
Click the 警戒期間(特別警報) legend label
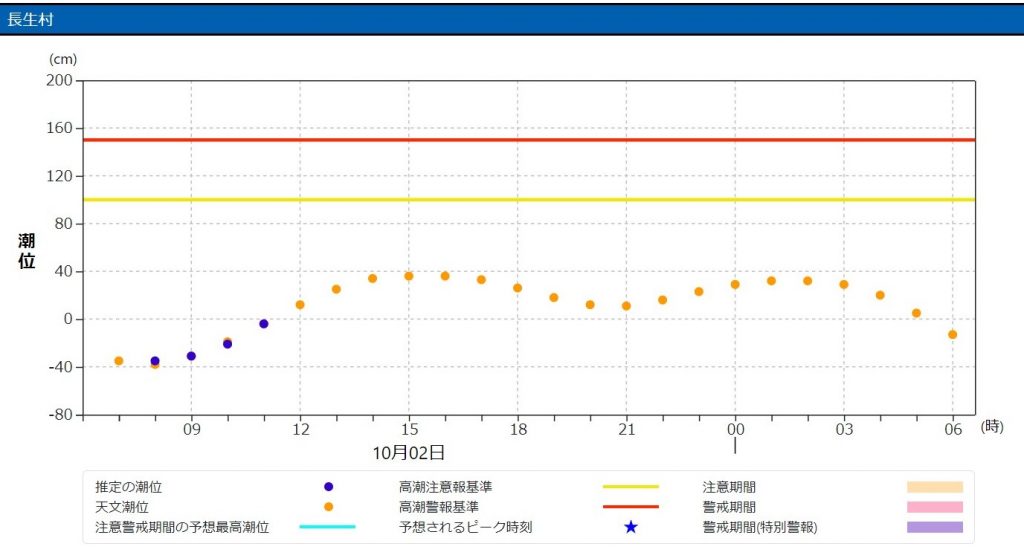[x=760, y=527]
